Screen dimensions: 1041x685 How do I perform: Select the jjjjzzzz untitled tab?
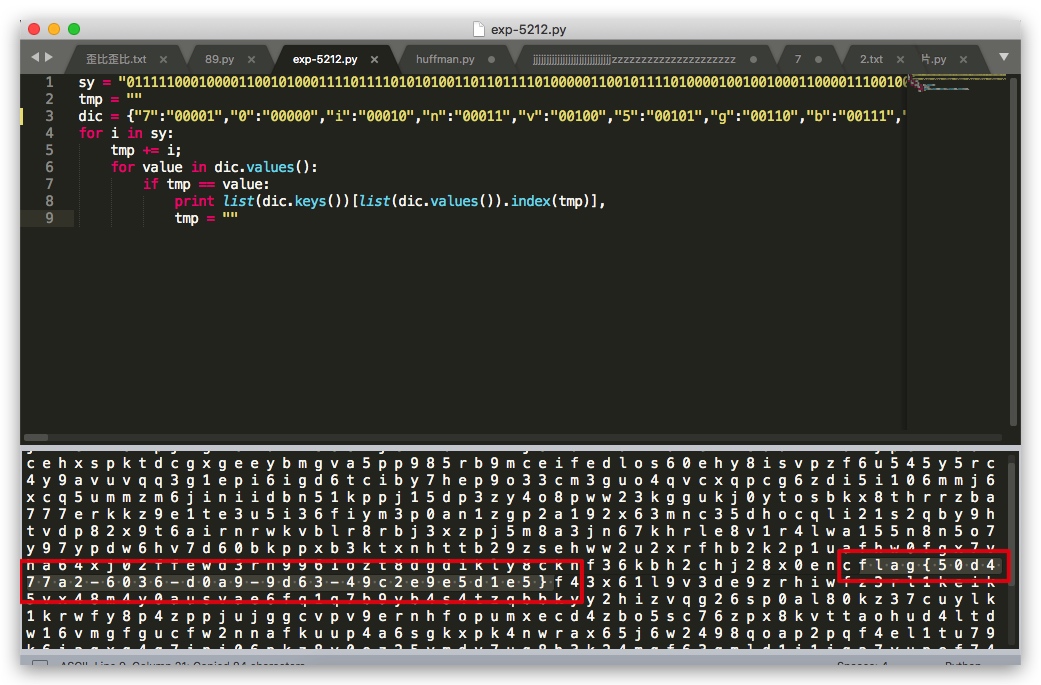(x=634, y=60)
